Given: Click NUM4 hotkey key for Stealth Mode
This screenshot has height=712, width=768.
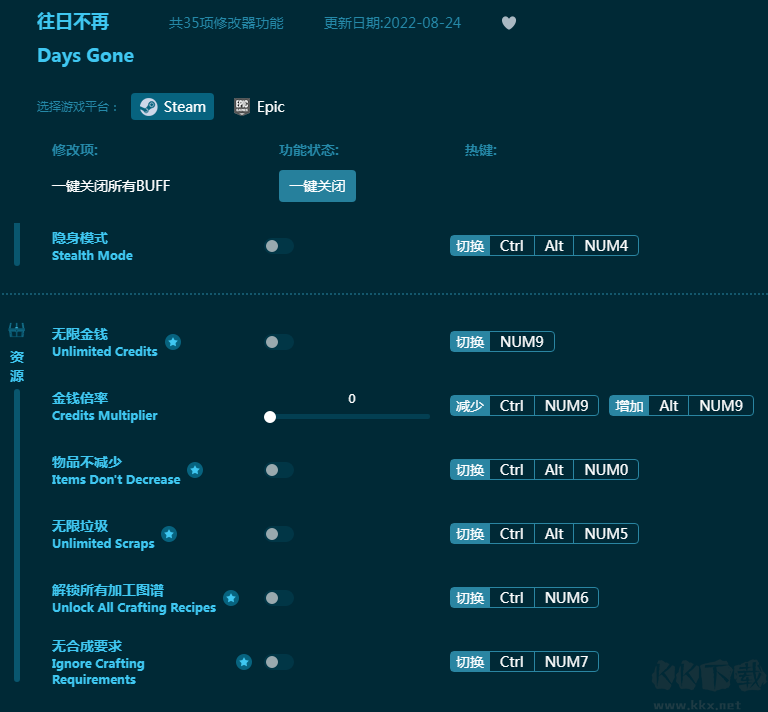Looking at the screenshot, I should tap(606, 246).
